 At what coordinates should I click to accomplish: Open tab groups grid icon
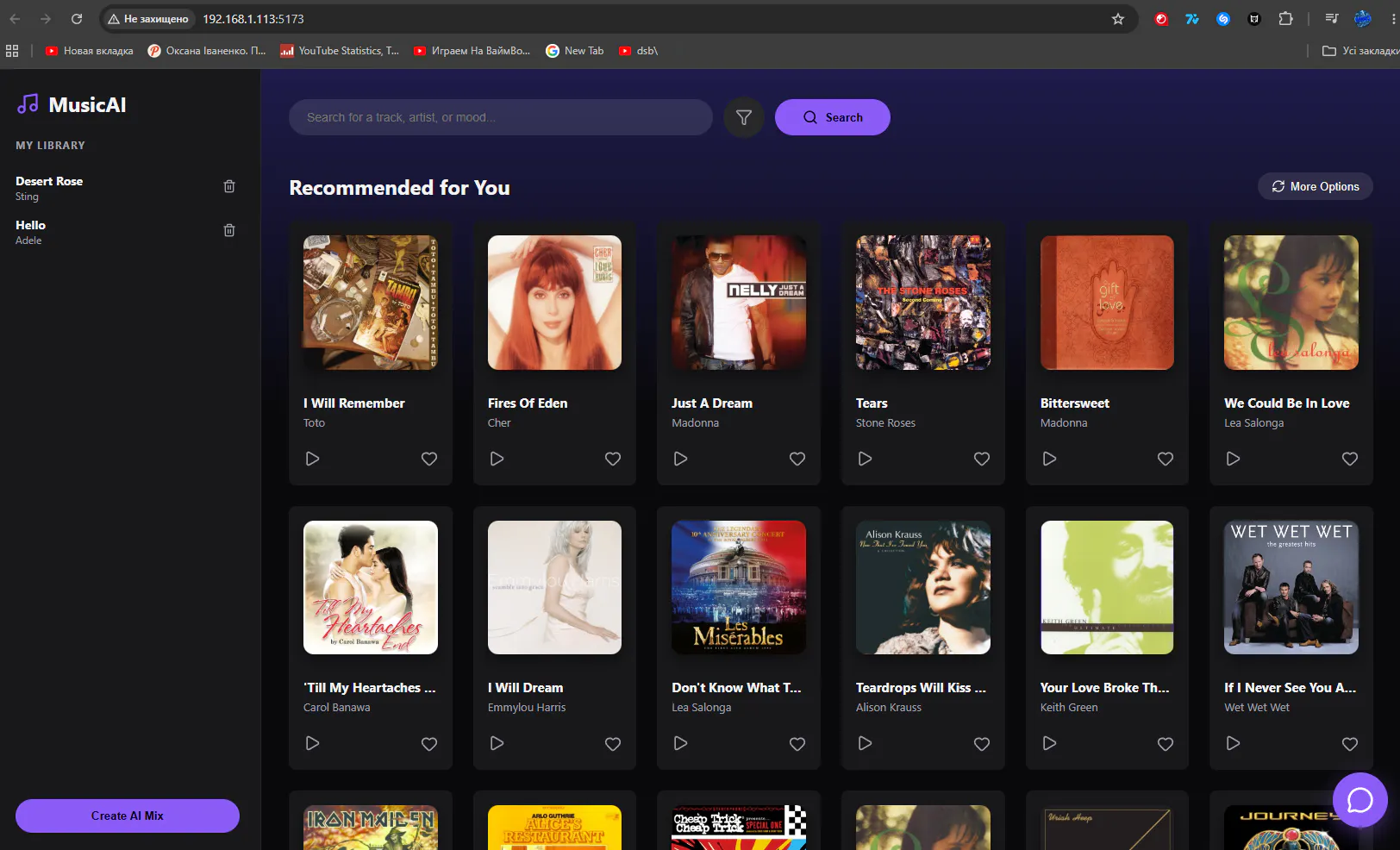click(12, 51)
